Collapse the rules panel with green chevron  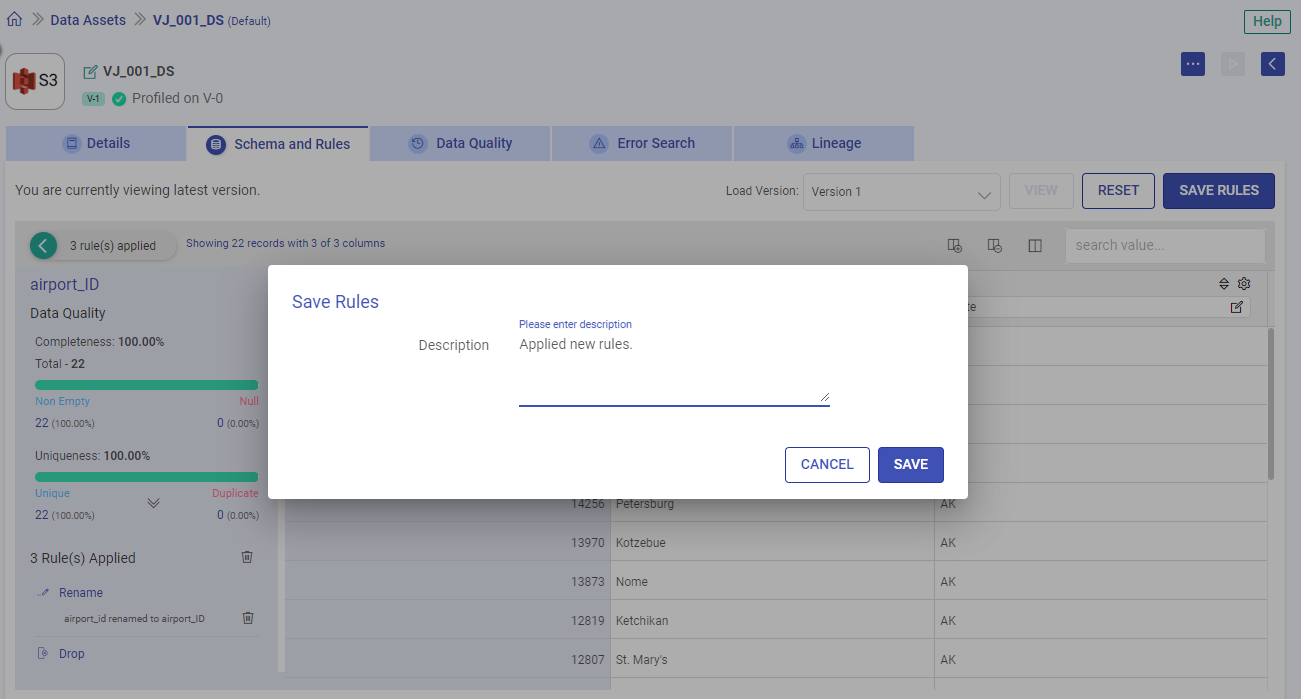pyautogui.click(x=43, y=245)
